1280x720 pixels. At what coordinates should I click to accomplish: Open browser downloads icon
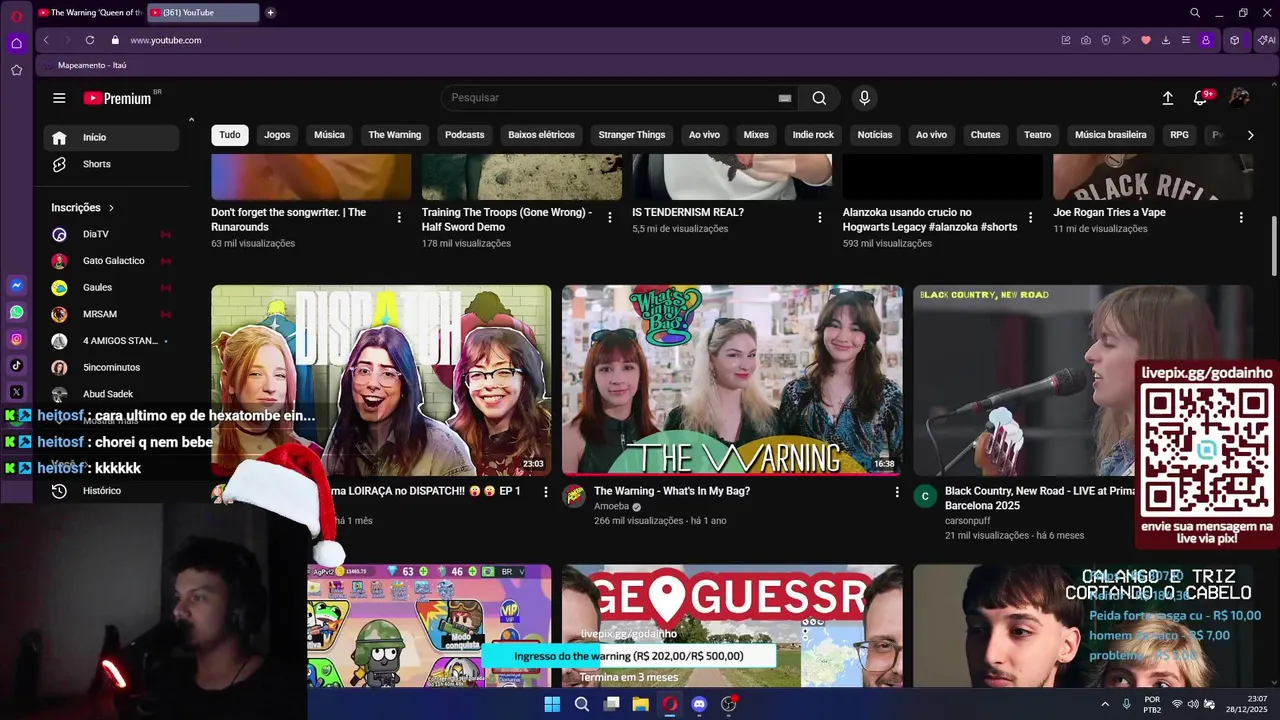(x=1166, y=40)
